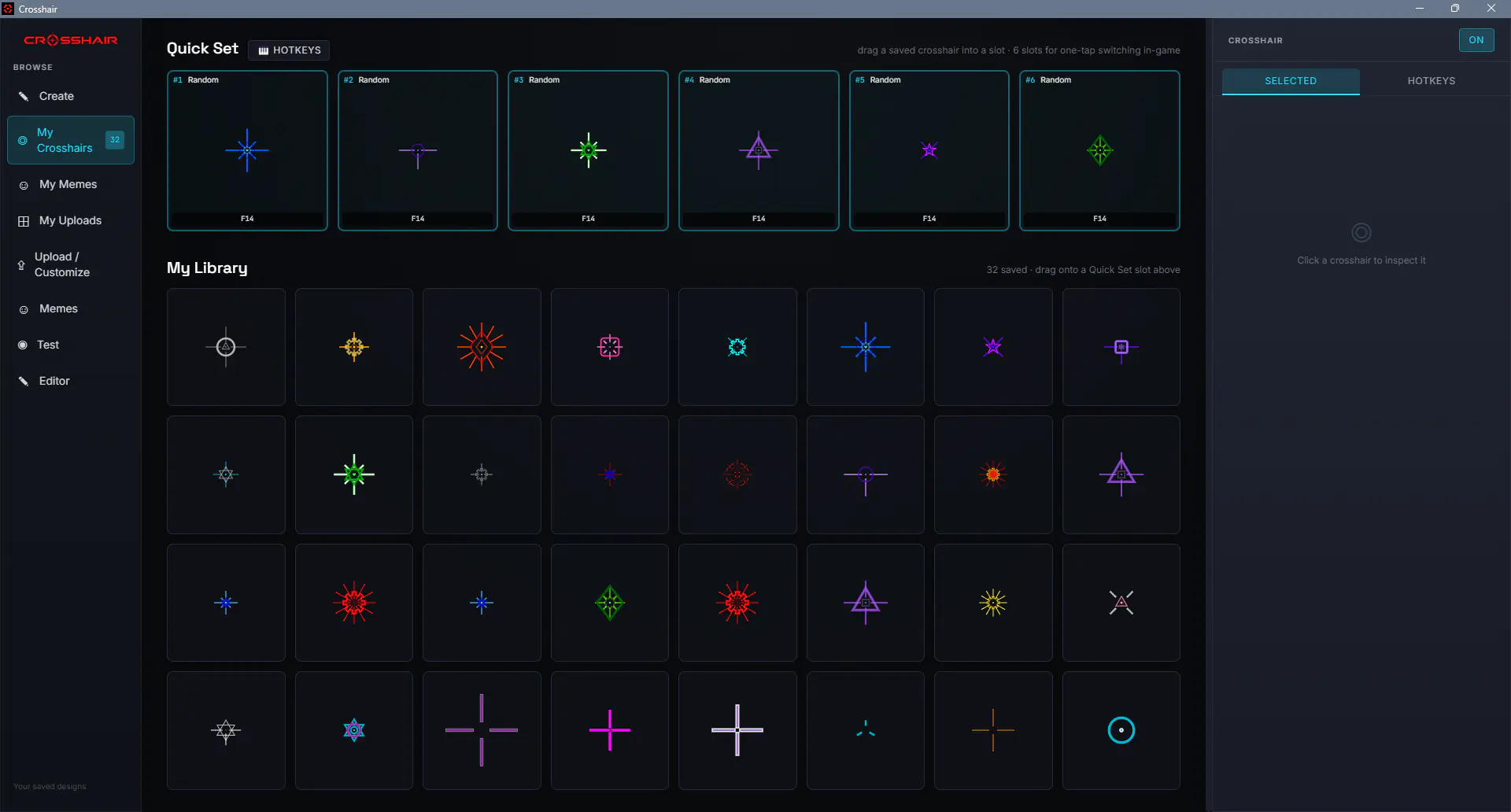This screenshot has width=1511, height=812.
Task: Pick the purple square with lines crosshair
Action: click(x=1121, y=347)
